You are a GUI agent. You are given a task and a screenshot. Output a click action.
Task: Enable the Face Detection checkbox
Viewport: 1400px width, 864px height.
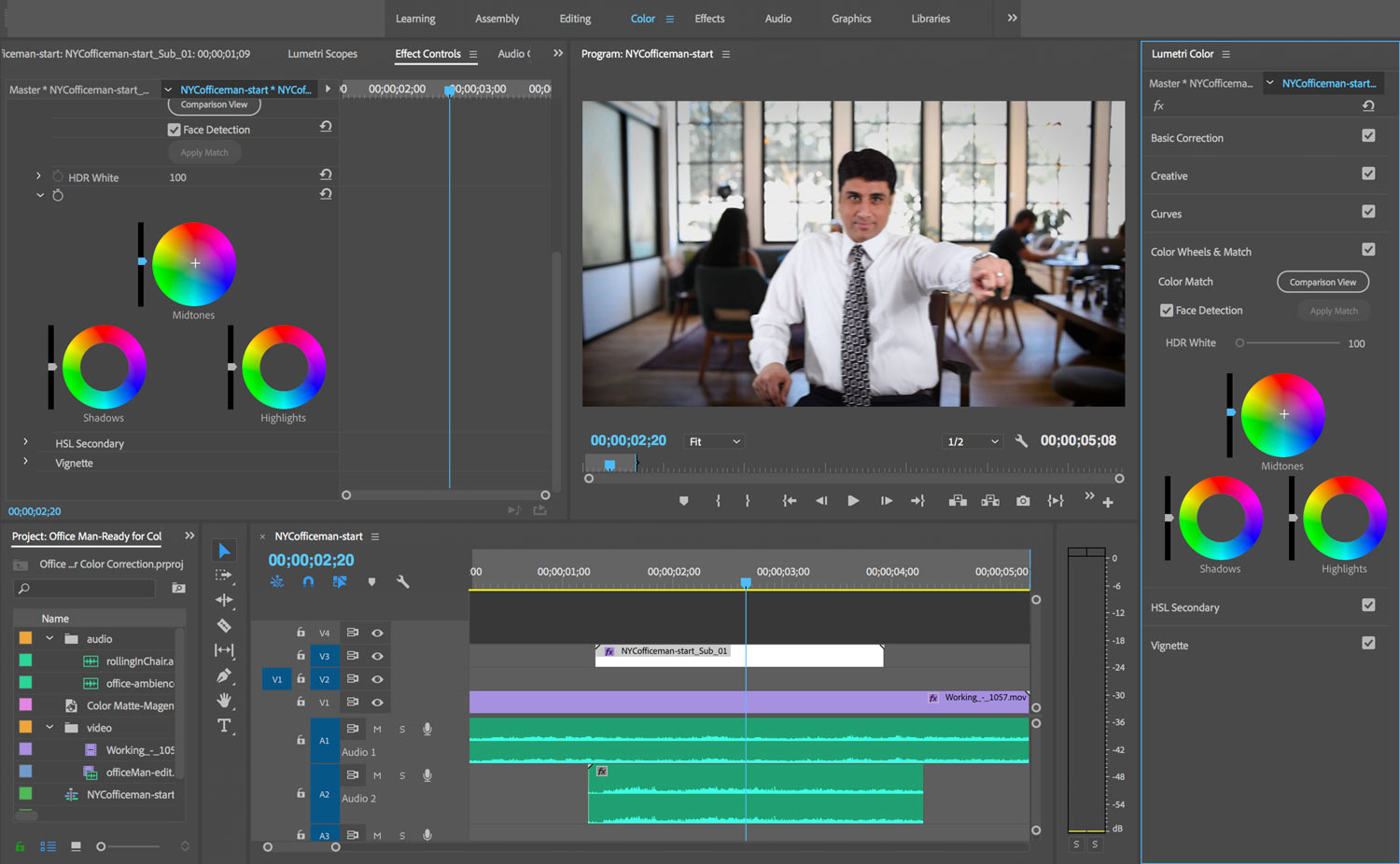pos(1167,310)
